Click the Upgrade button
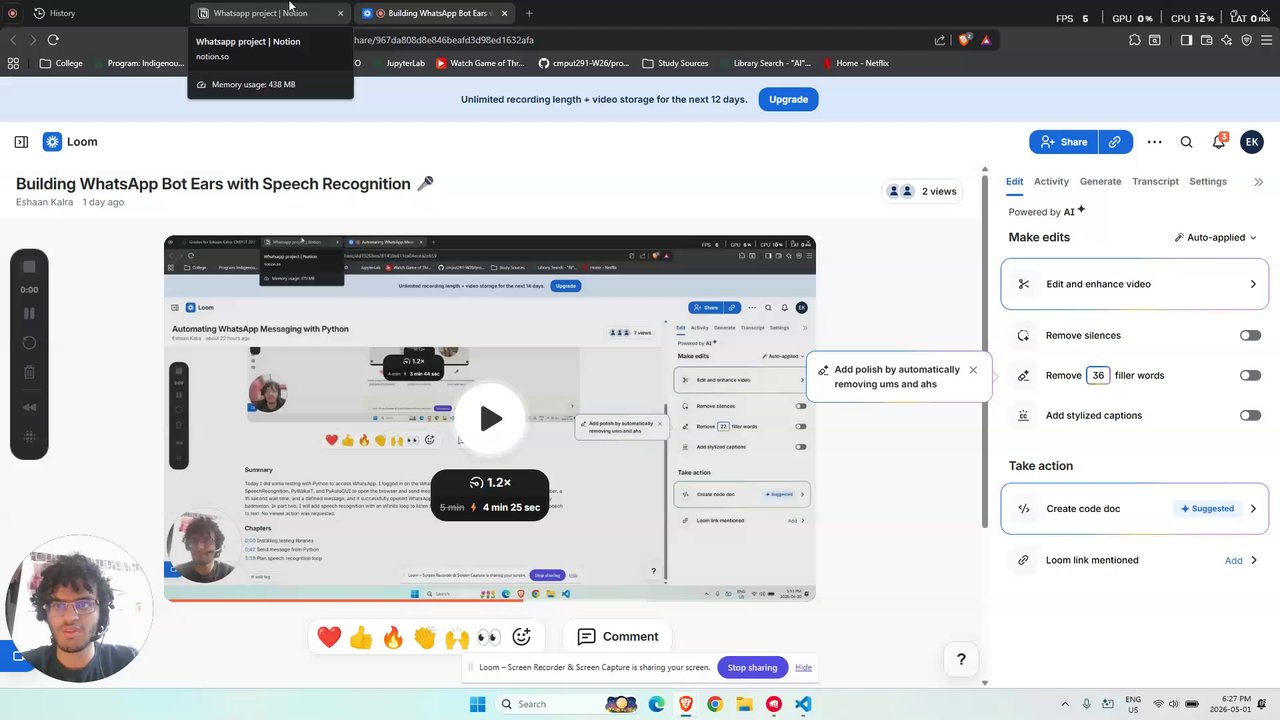The width and height of the screenshot is (1280, 720). click(x=788, y=100)
